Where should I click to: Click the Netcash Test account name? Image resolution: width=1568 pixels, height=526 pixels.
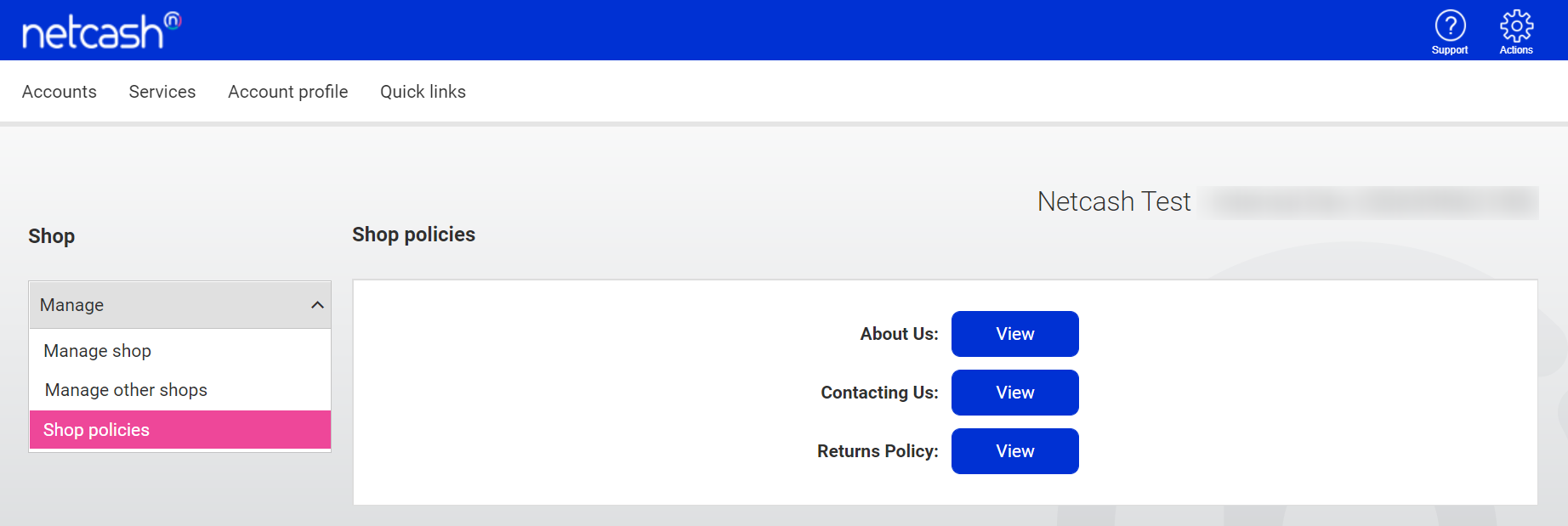click(1114, 201)
